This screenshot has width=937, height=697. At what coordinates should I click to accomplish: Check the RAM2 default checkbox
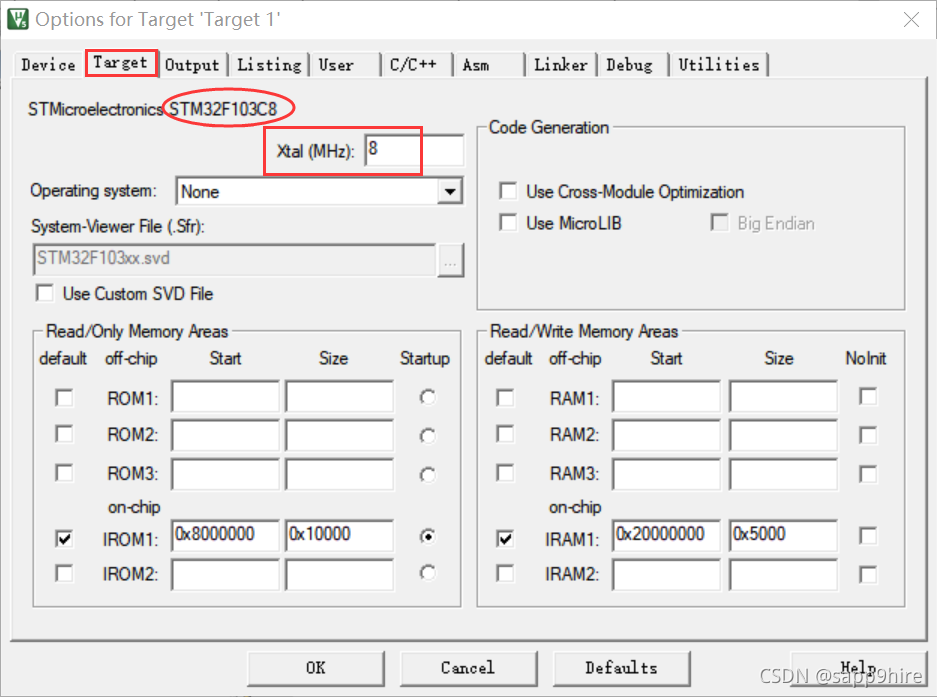click(505, 434)
